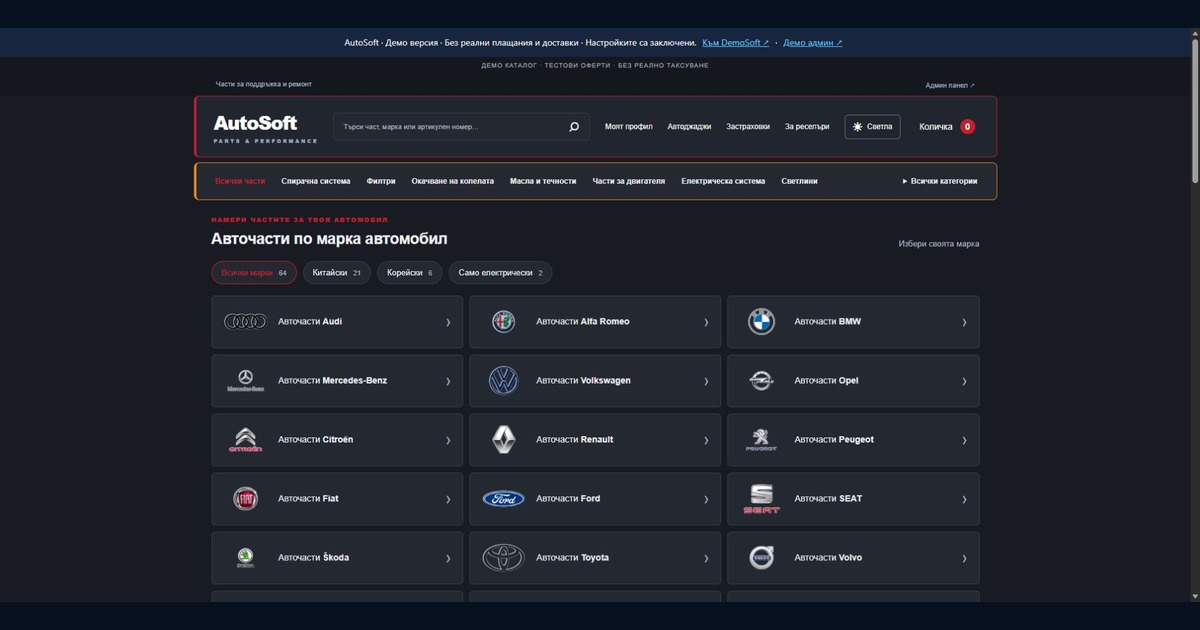Viewport: 1200px width, 630px height.
Task: Open Авточасти Fiat row text
Action: [x=308, y=499]
